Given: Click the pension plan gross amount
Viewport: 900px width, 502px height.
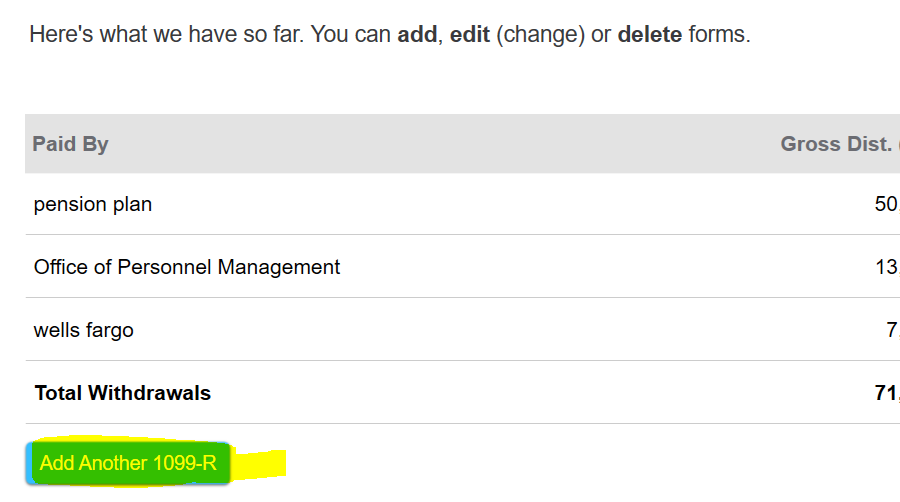Looking at the screenshot, I should coord(887,204).
